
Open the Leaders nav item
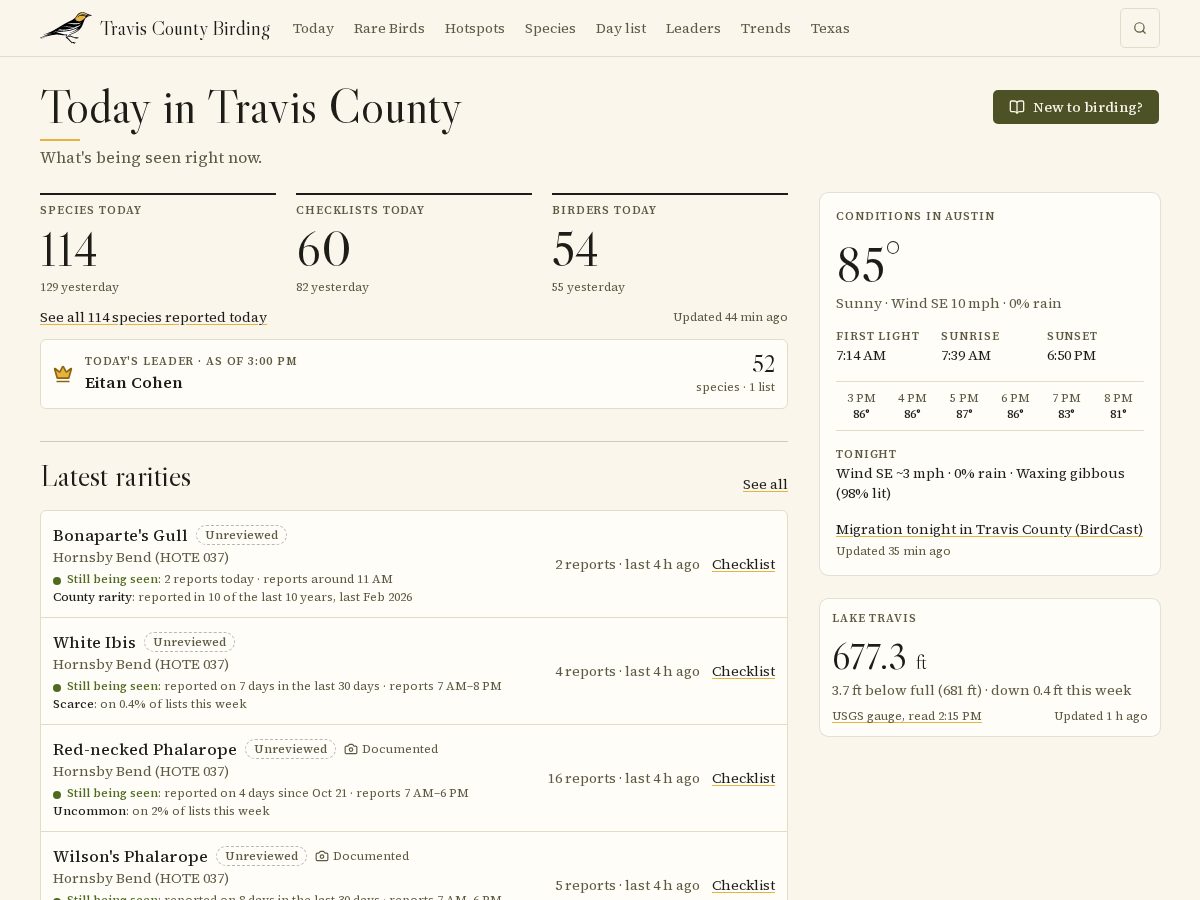coord(693,28)
